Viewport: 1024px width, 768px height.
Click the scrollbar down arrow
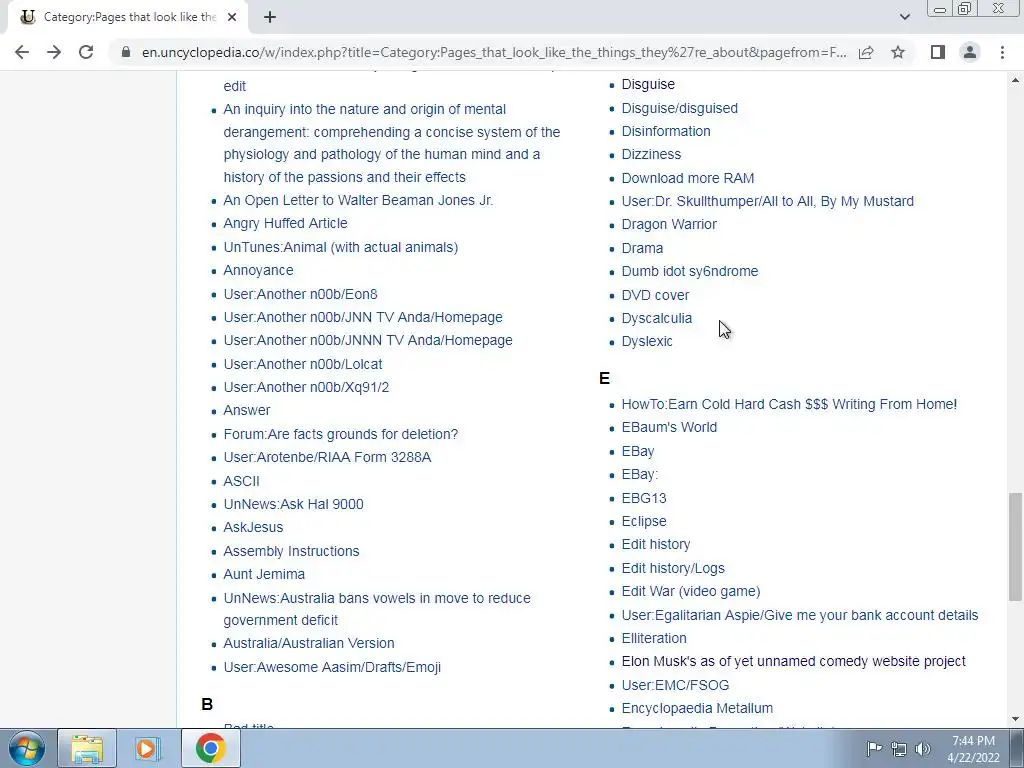pyautogui.click(x=1015, y=719)
